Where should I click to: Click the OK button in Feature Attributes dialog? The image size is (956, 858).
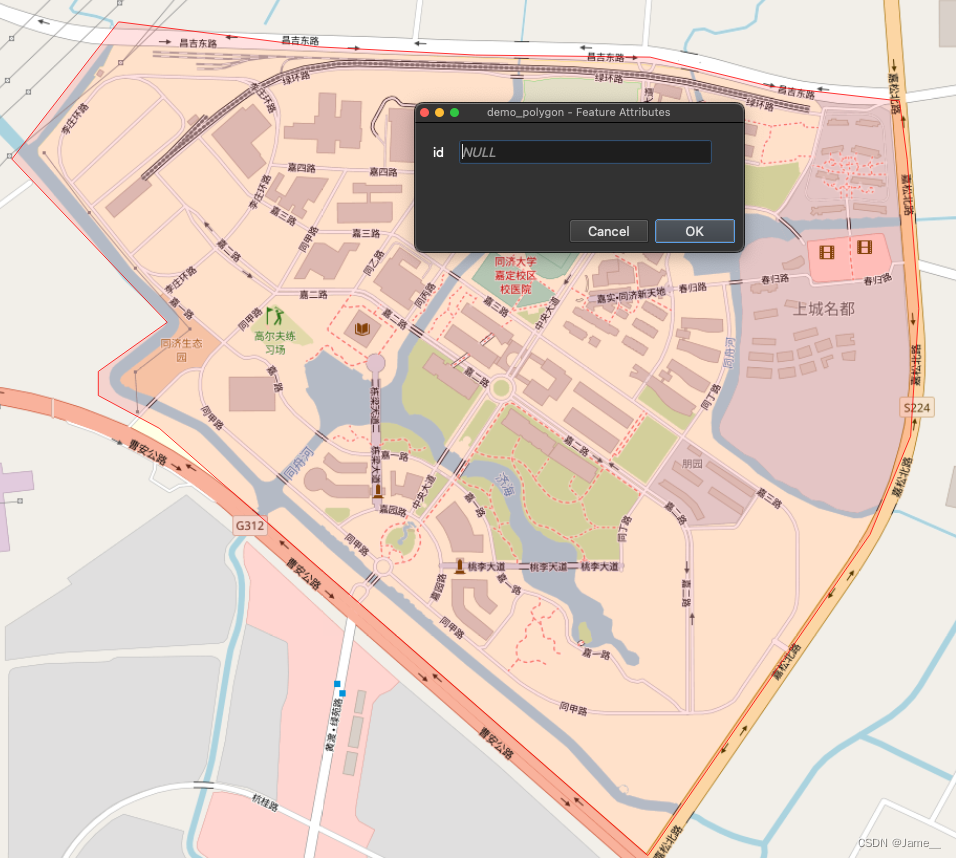tap(694, 231)
